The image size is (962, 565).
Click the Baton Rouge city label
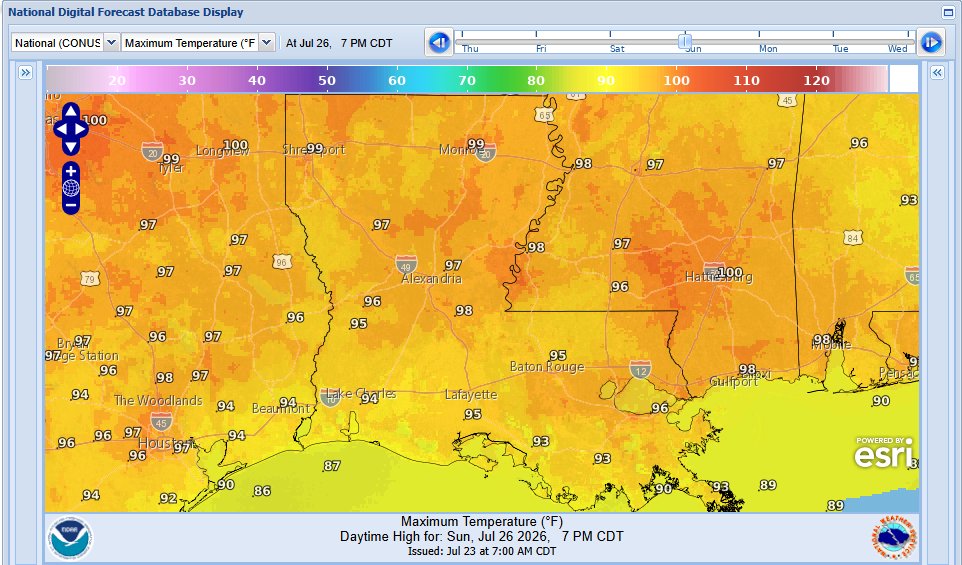[547, 367]
